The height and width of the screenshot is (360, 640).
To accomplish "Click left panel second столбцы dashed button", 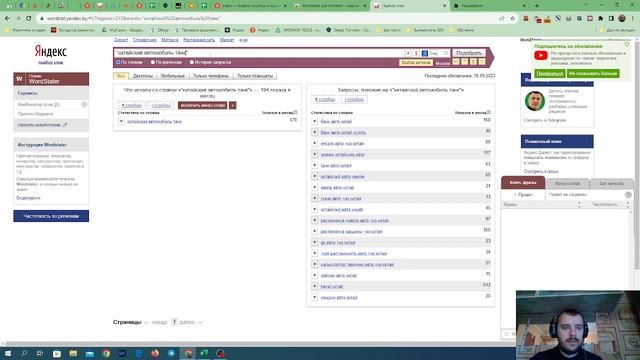I will (x=161, y=105).
